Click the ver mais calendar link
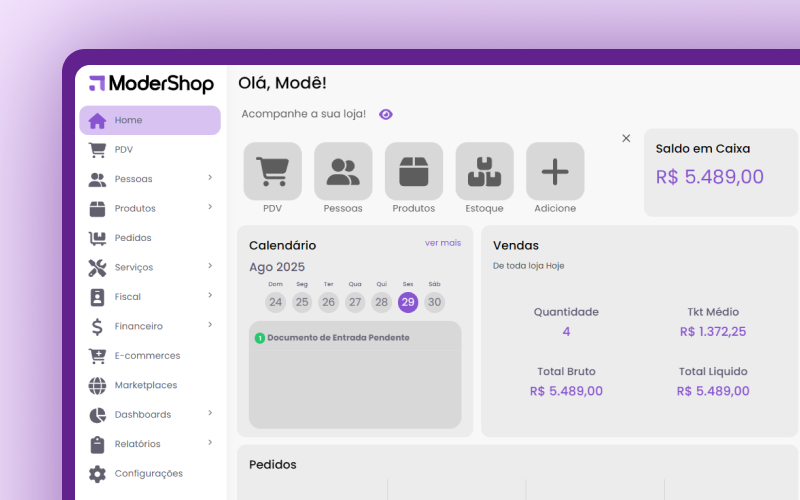Image resolution: width=800 pixels, height=500 pixels. (443, 243)
